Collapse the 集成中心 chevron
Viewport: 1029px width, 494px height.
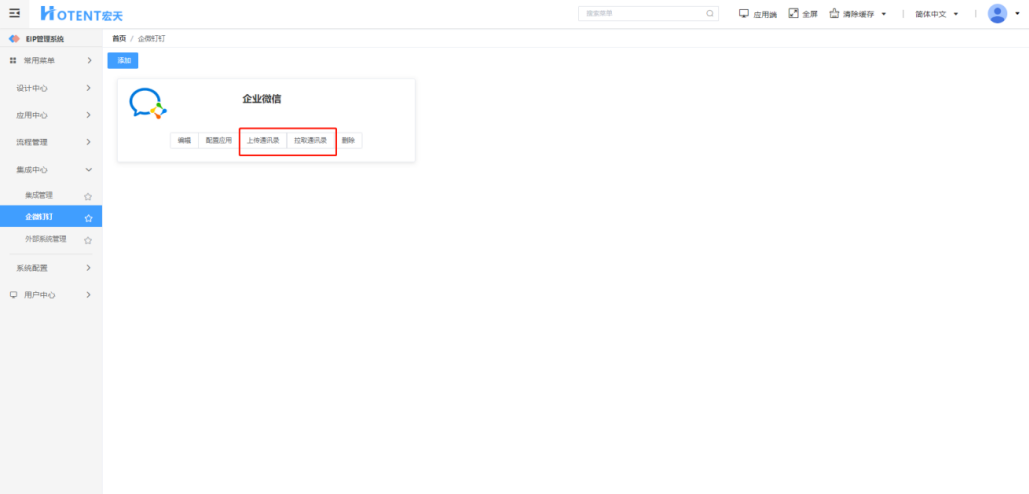(x=89, y=169)
